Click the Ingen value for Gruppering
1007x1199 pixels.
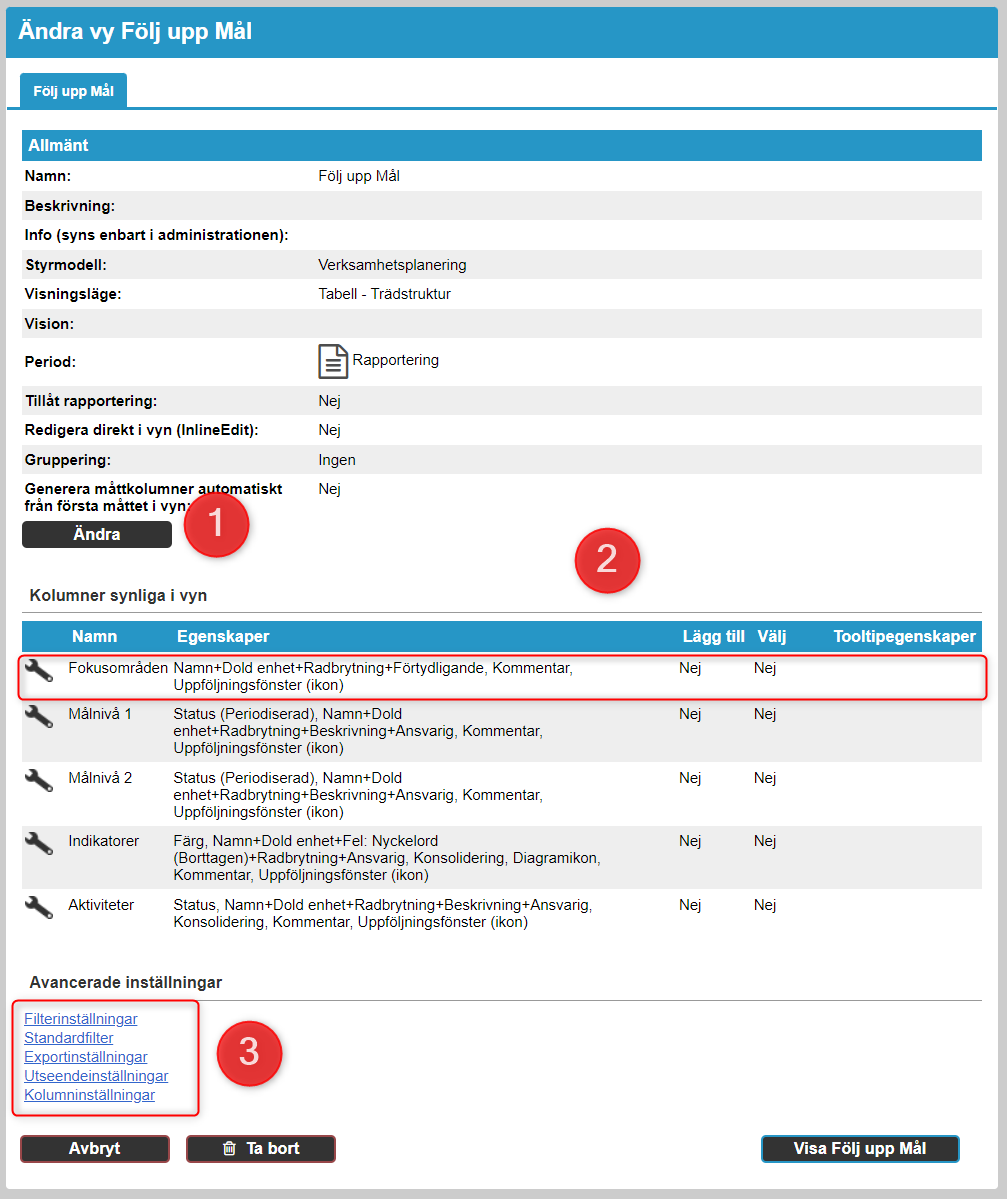(x=337, y=460)
